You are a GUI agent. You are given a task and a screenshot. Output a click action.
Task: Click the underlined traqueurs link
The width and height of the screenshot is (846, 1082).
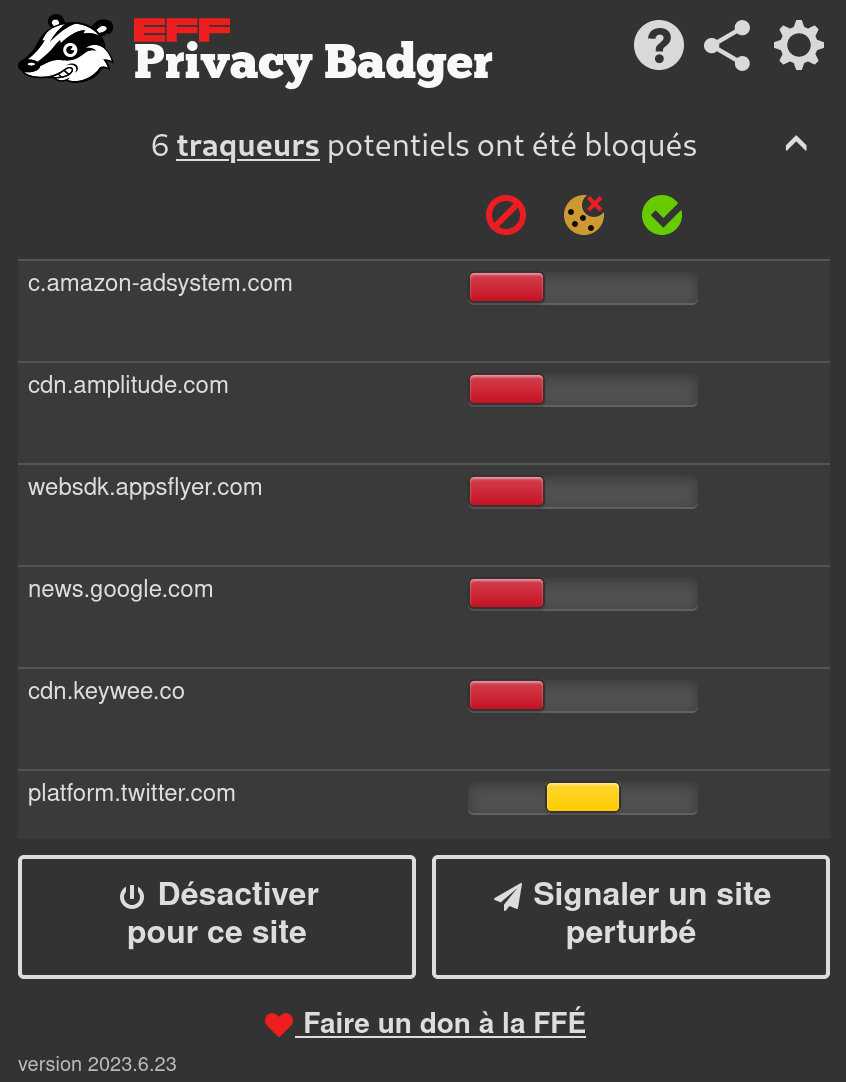point(248,146)
